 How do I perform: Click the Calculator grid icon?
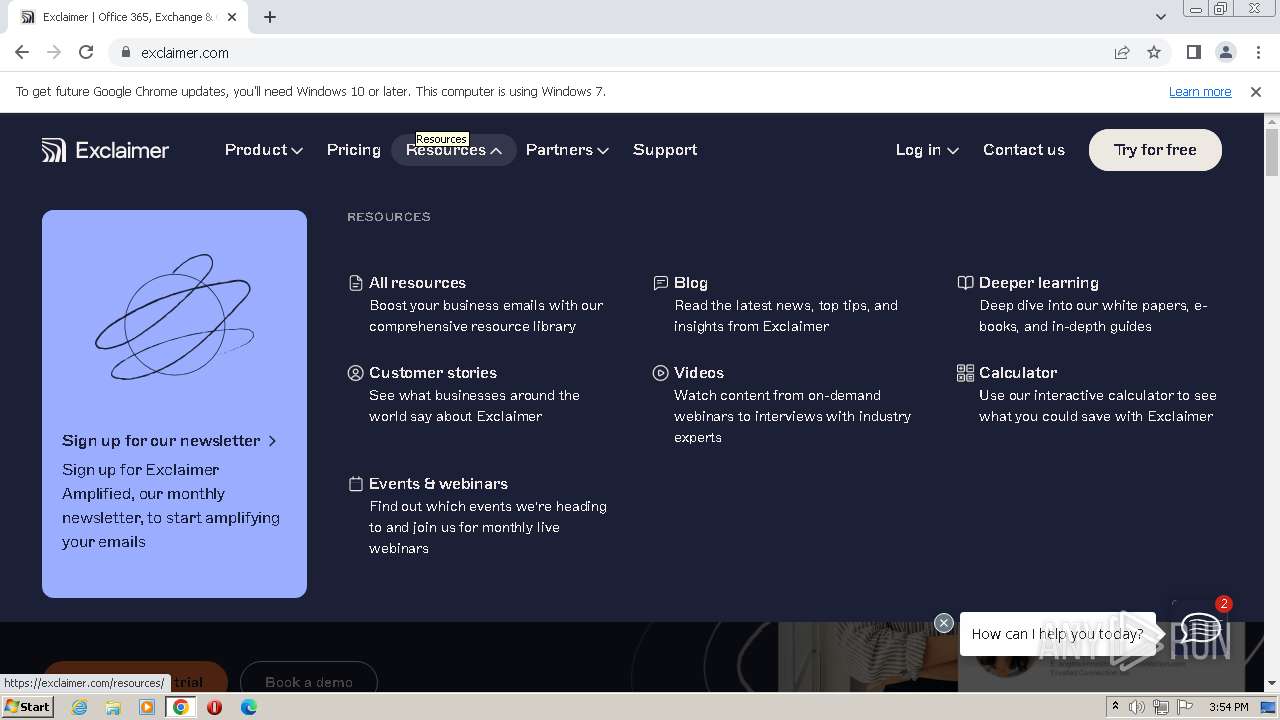pyautogui.click(x=965, y=373)
